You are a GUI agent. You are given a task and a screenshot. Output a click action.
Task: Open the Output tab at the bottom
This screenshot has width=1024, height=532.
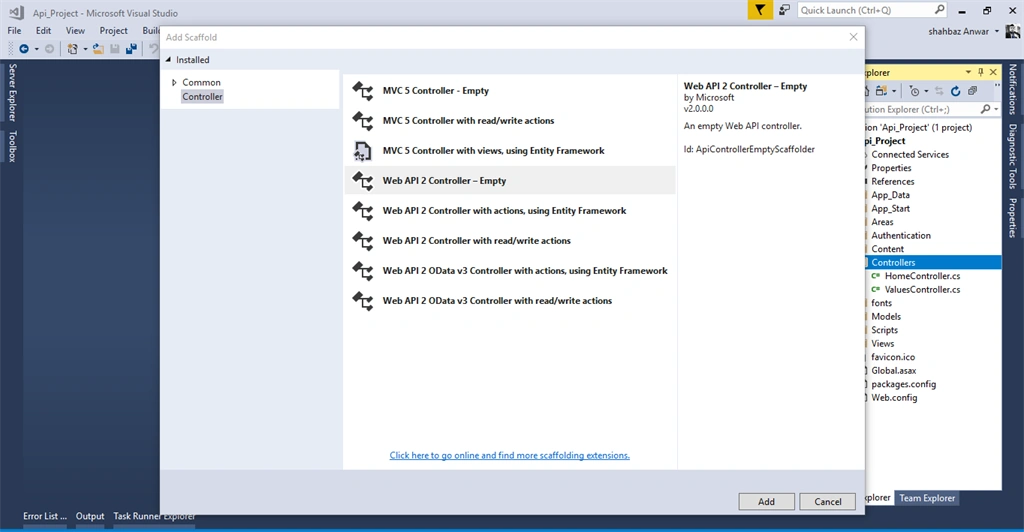click(90, 516)
